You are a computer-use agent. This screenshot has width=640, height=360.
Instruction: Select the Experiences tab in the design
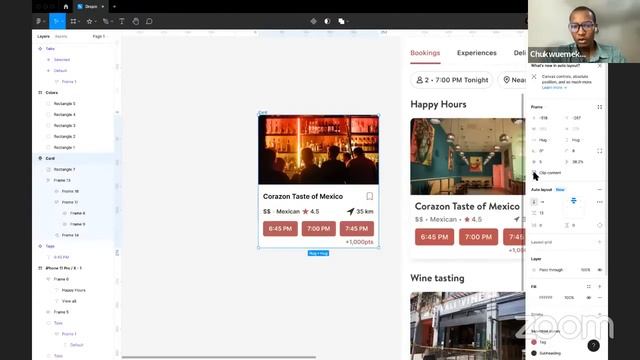(476, 53)
